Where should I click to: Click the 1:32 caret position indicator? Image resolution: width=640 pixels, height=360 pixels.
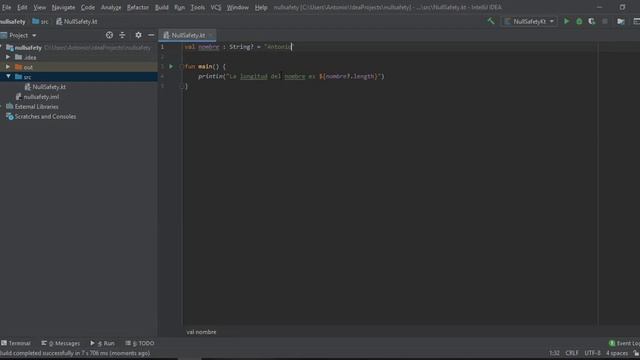pyautogui.click(x=554, y=353)
